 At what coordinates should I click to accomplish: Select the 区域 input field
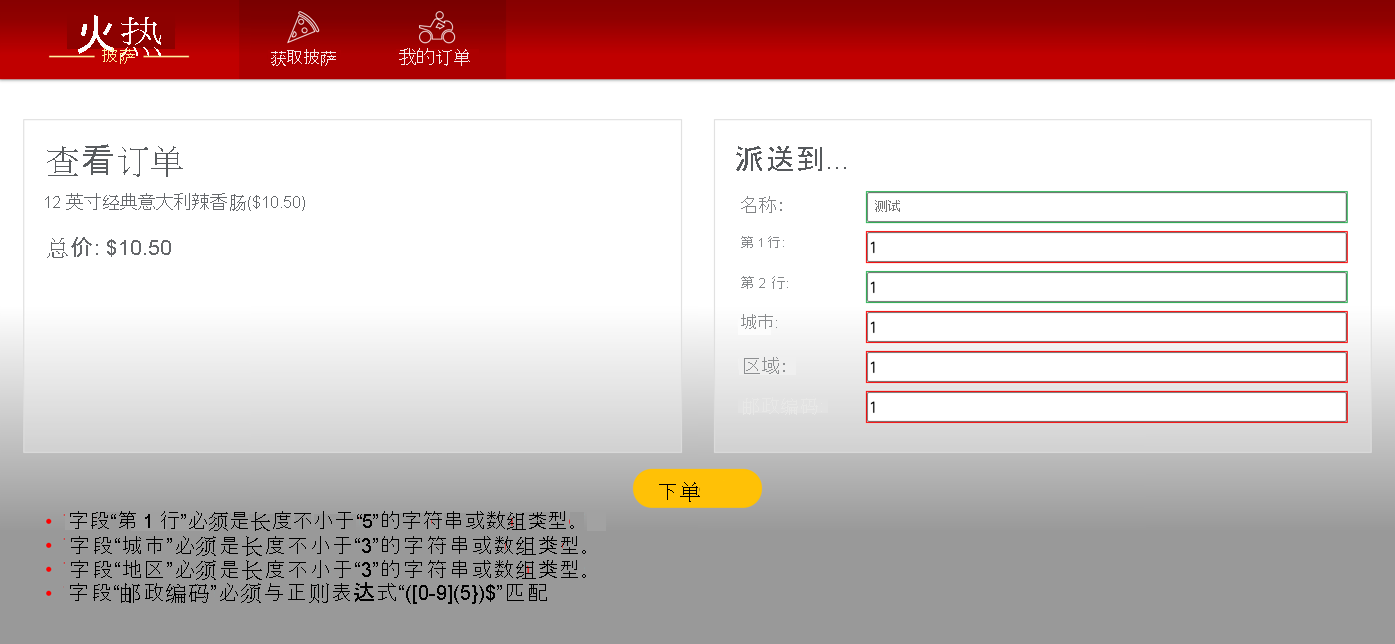coord(1105,366)
